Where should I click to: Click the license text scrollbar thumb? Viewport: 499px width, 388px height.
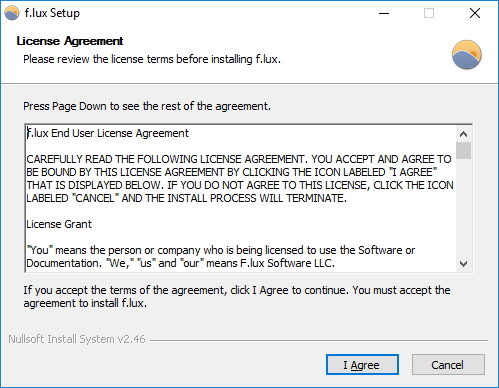[463, 151]
